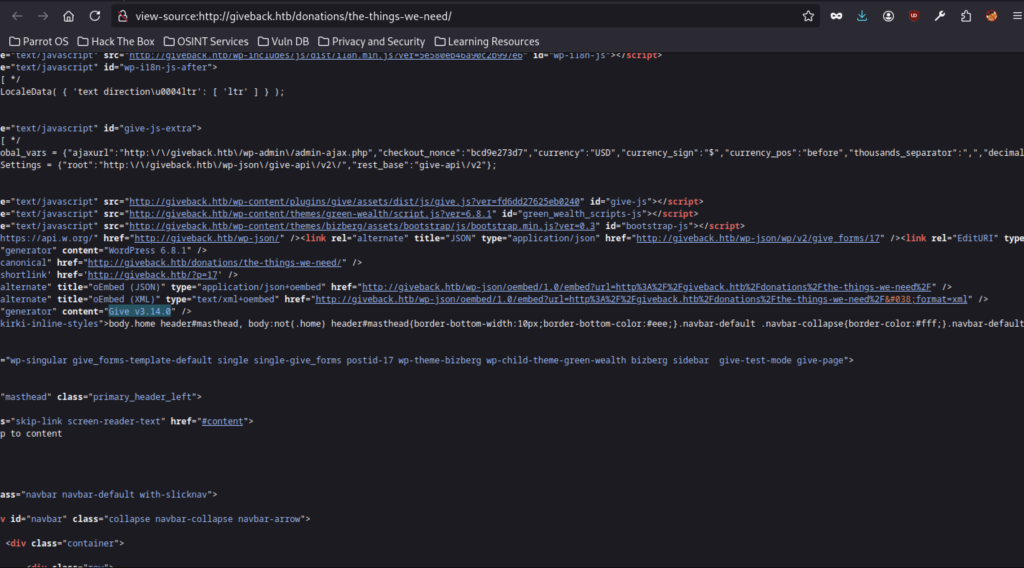Viewport: 1024px width, 568px height.
Task: Bookmark this page with the star icon
Action: pyautogui.click(x=808, y=16)
